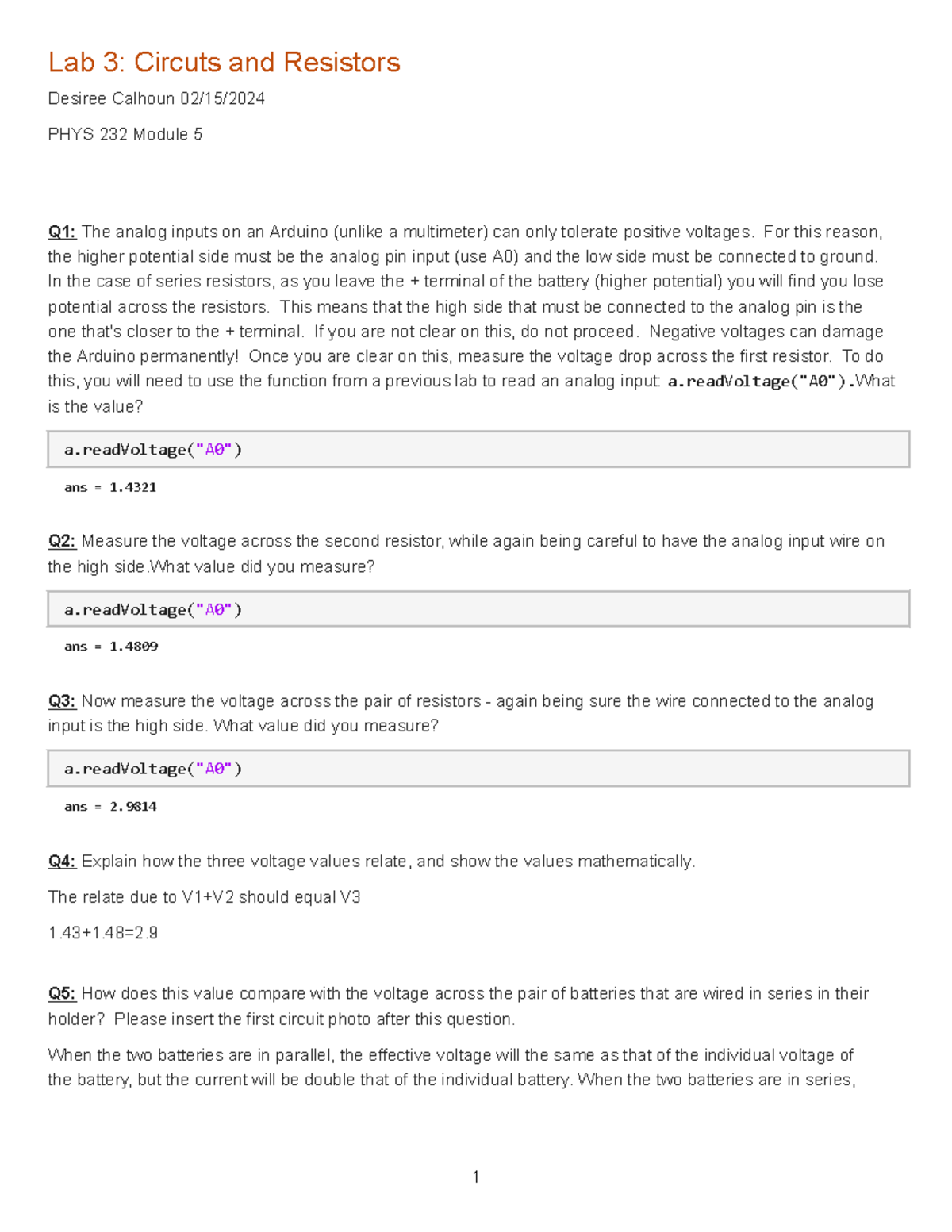Click the author line "Desiree Calhoun 02/15/2024"
Image resolution: width=952 pixels, height=1232 pixels.
pyautogui.click(x=156, y=98)
